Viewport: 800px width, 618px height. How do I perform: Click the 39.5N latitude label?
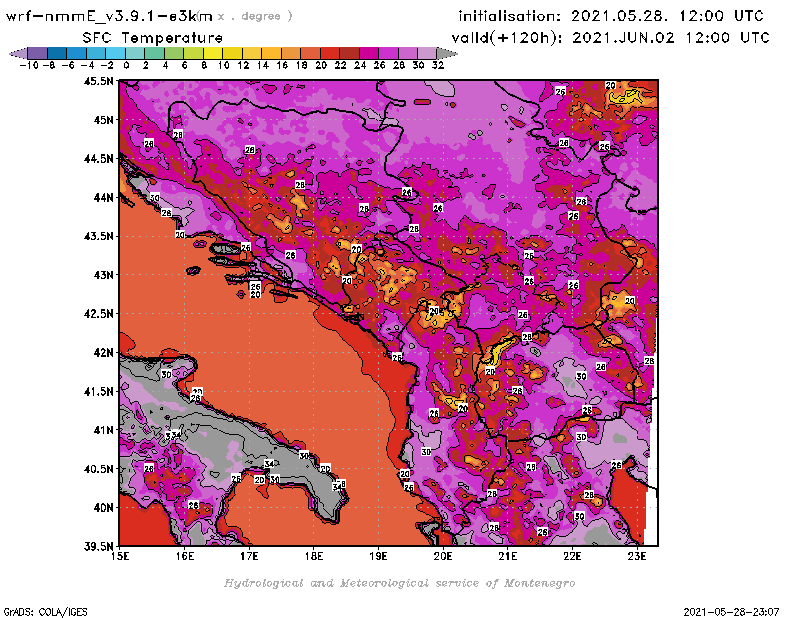pyautogui.click(x=98, y=547)
